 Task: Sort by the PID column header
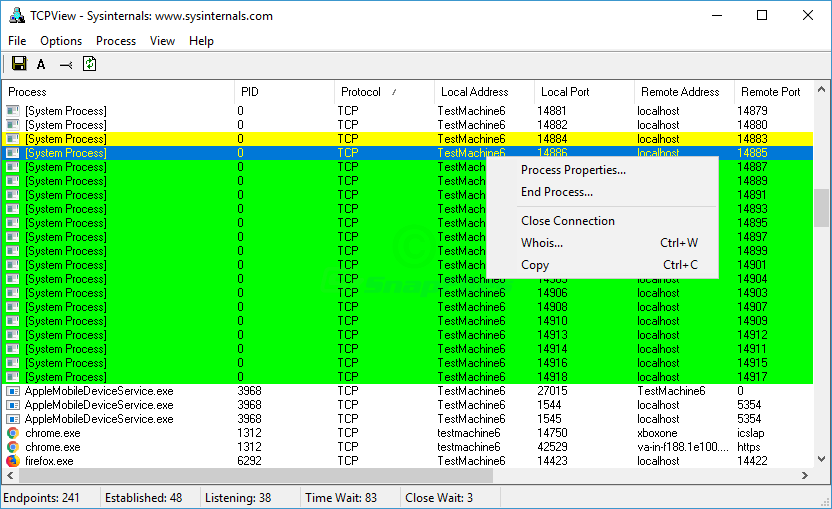[x=284, y=92]
